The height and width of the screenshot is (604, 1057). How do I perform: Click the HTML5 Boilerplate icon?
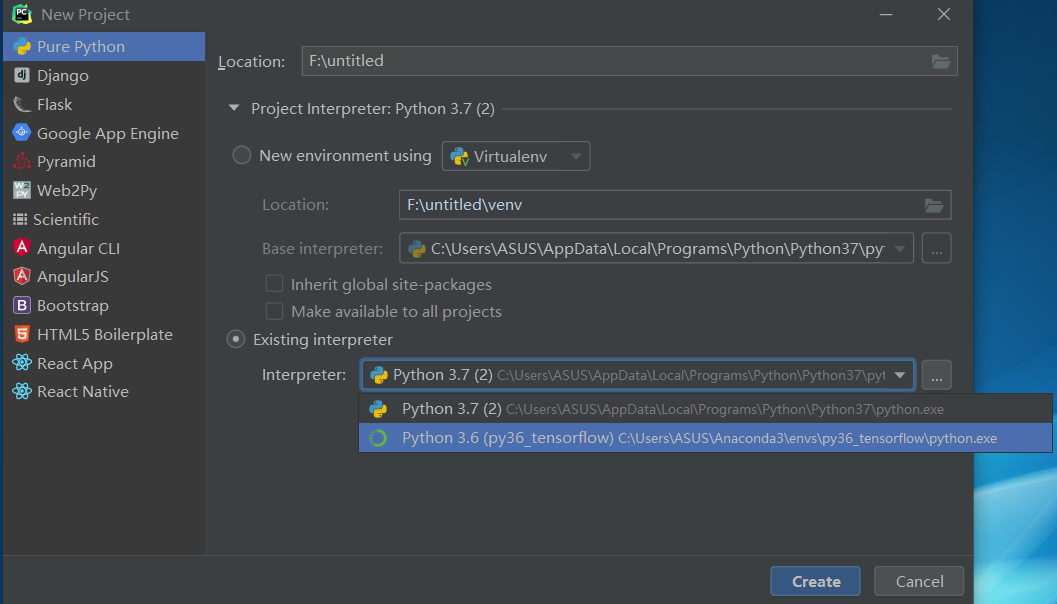point(21,334)
